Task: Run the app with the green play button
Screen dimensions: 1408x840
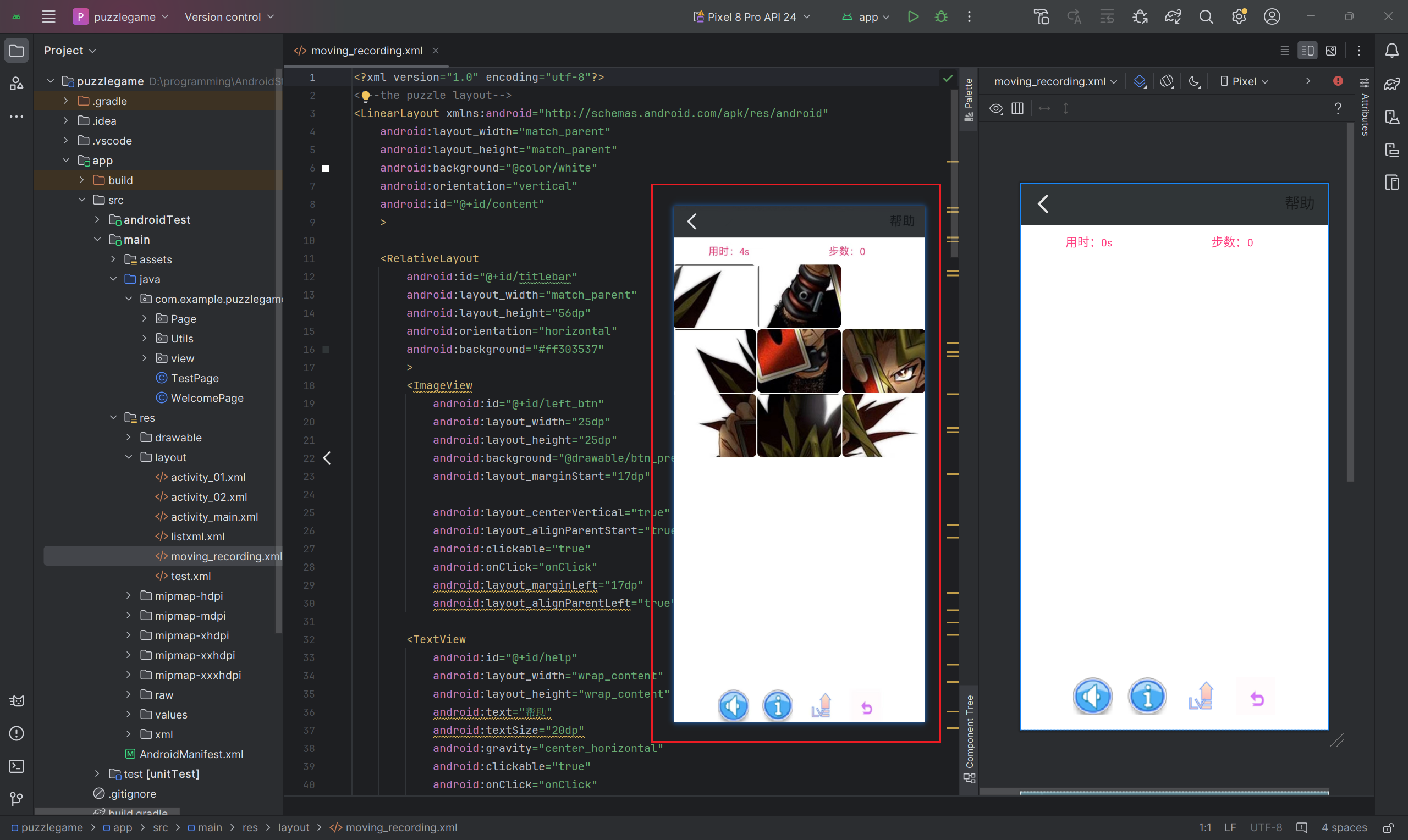Action: [x=912, y=17]
